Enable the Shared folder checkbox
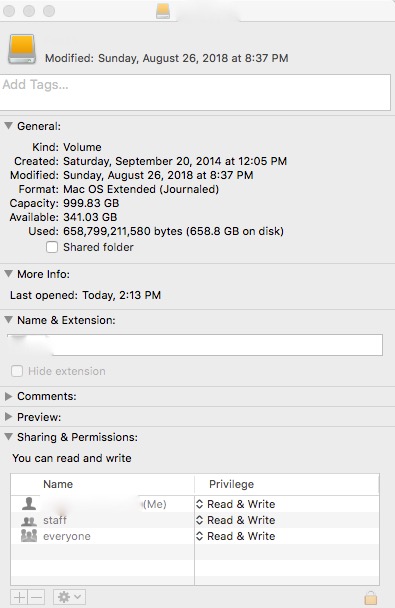Image resolution: width=395 pixels, height=608 pixels. click(52, 247)
